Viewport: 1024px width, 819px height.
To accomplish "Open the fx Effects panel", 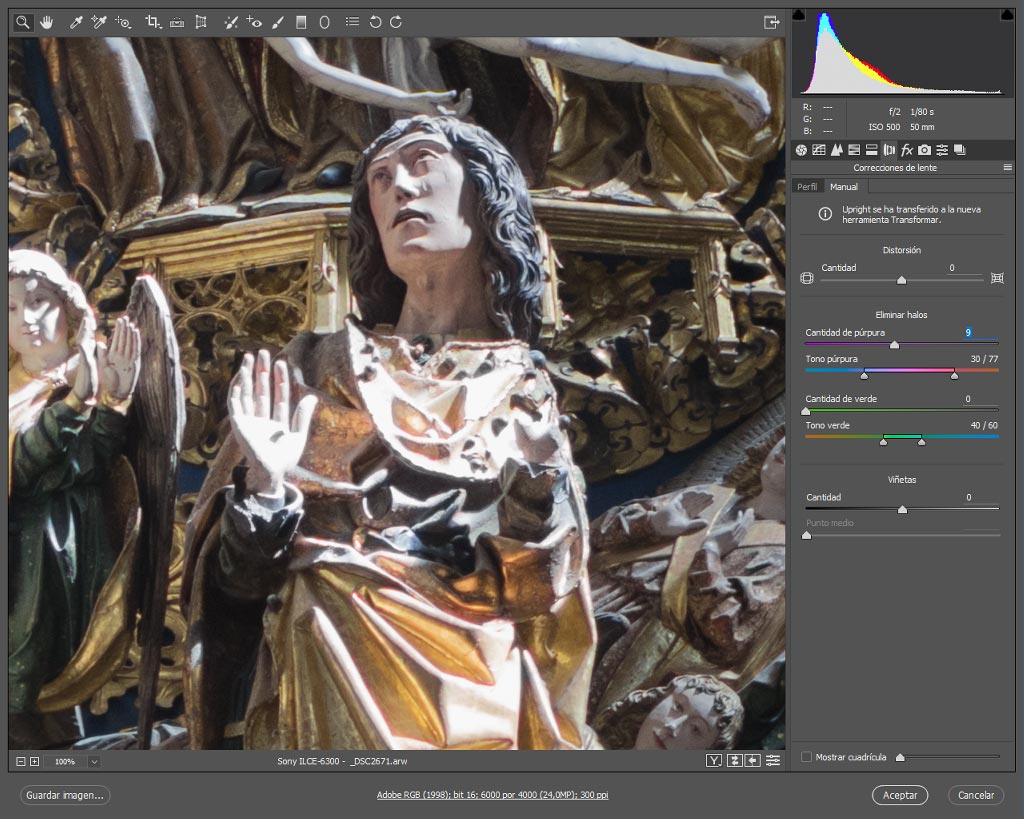I will pos(906,150).
